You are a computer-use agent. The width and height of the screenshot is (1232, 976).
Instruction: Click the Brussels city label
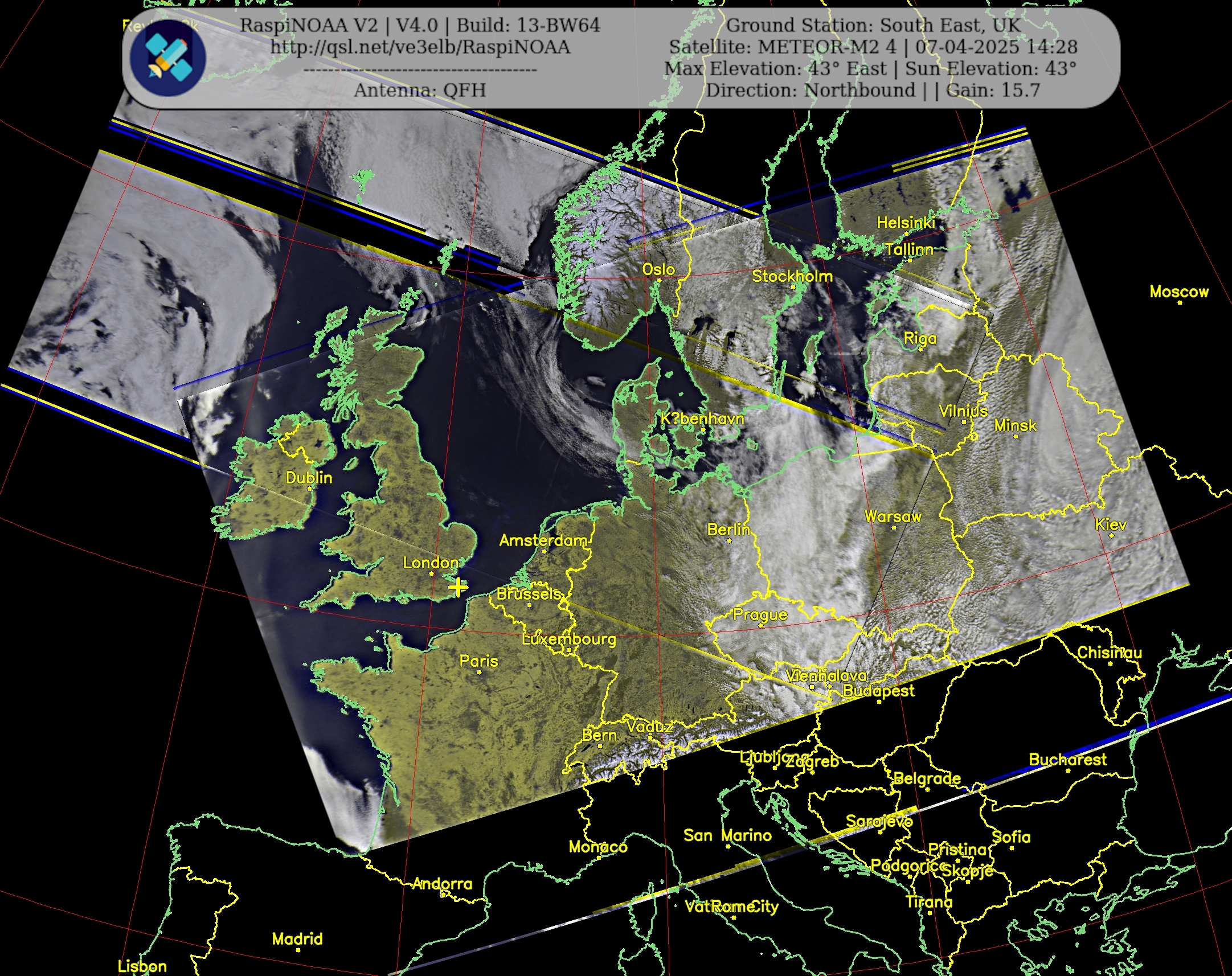(x=529, y=594)
